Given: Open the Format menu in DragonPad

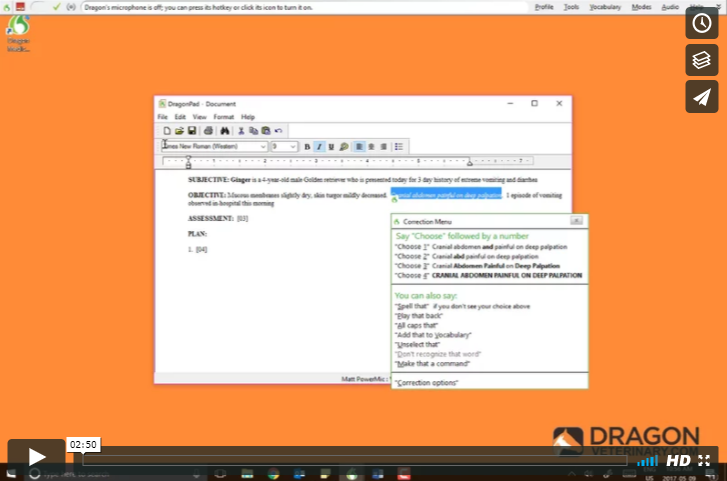Looking at the screenshot, I should pyautogui.click(x=223, y=117).
